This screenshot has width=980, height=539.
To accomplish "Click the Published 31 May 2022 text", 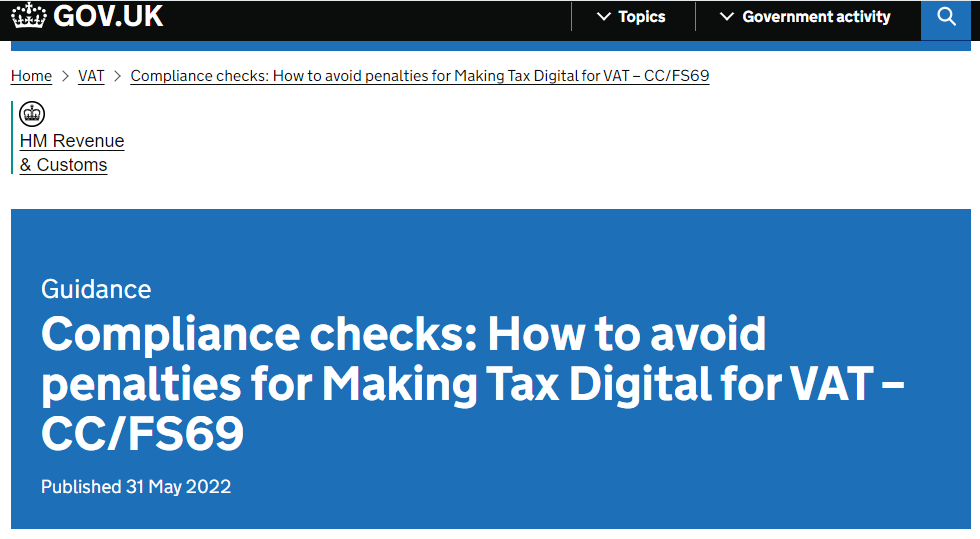I will (x=136, y=486).
